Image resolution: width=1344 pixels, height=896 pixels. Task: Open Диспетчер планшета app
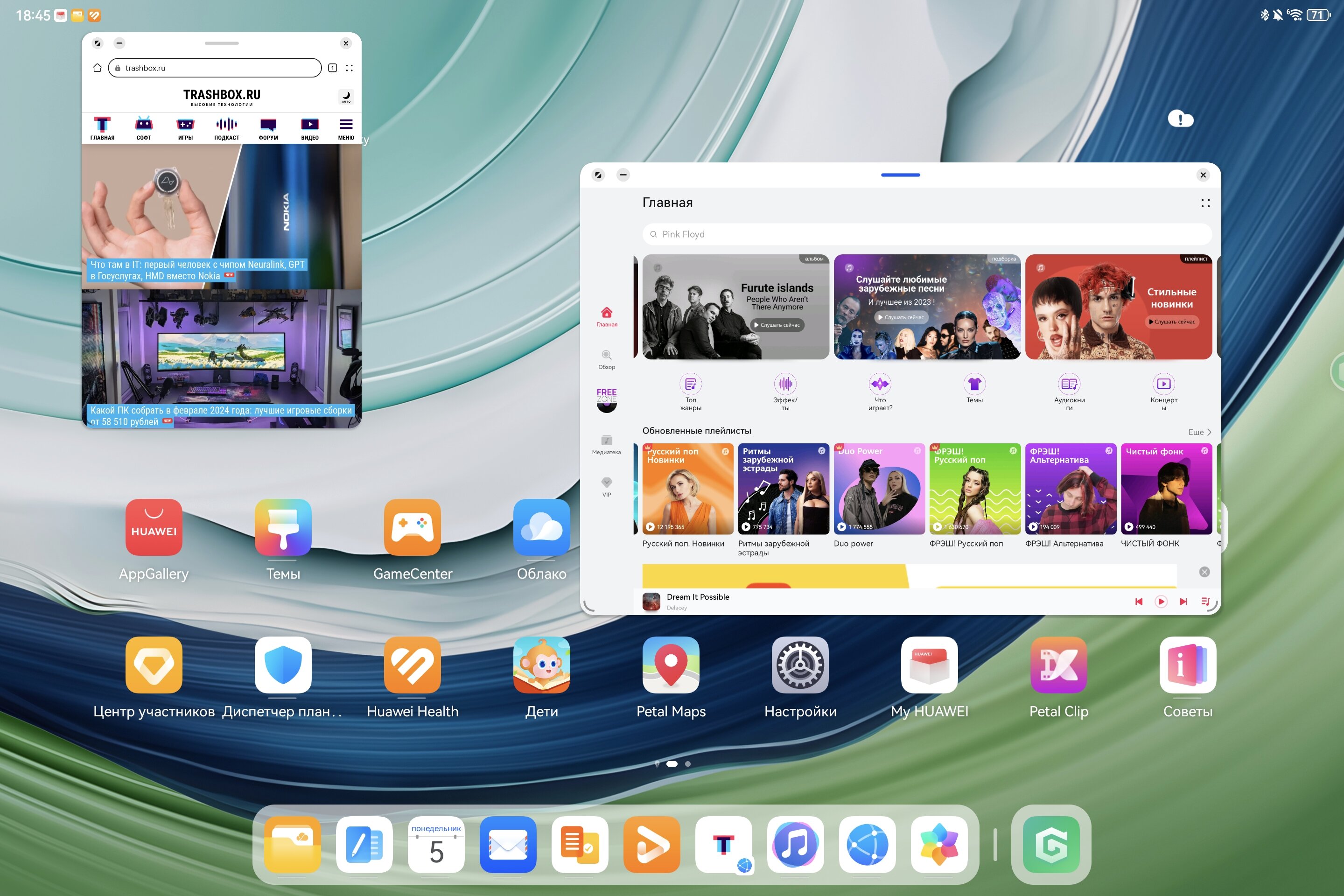[283, 665]
